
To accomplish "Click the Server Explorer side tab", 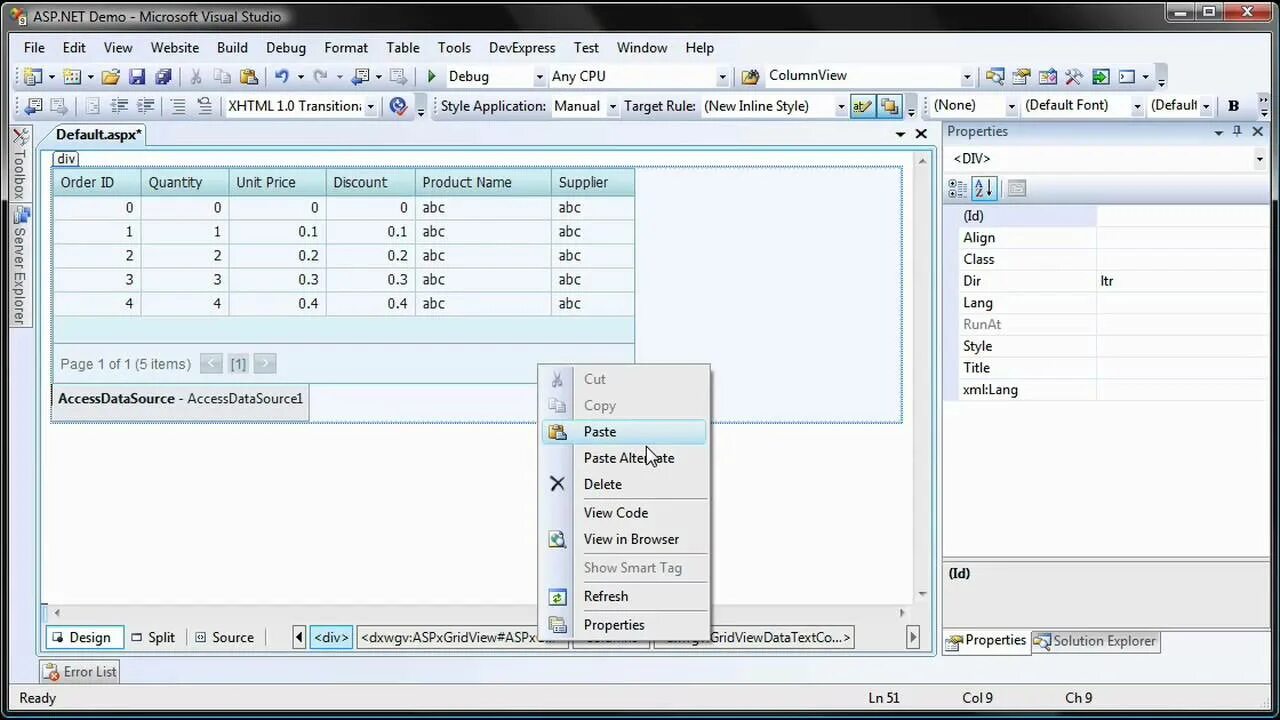I will 20,265.
